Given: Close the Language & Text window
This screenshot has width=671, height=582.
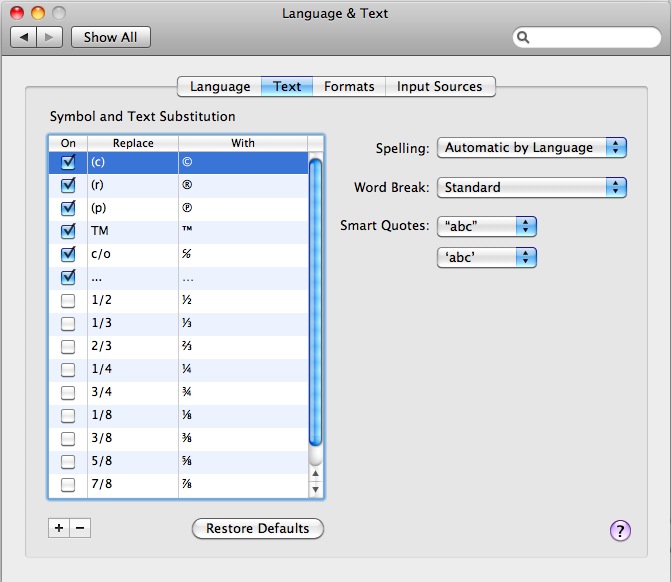Looking at the screenshot, I should (17, 13).
